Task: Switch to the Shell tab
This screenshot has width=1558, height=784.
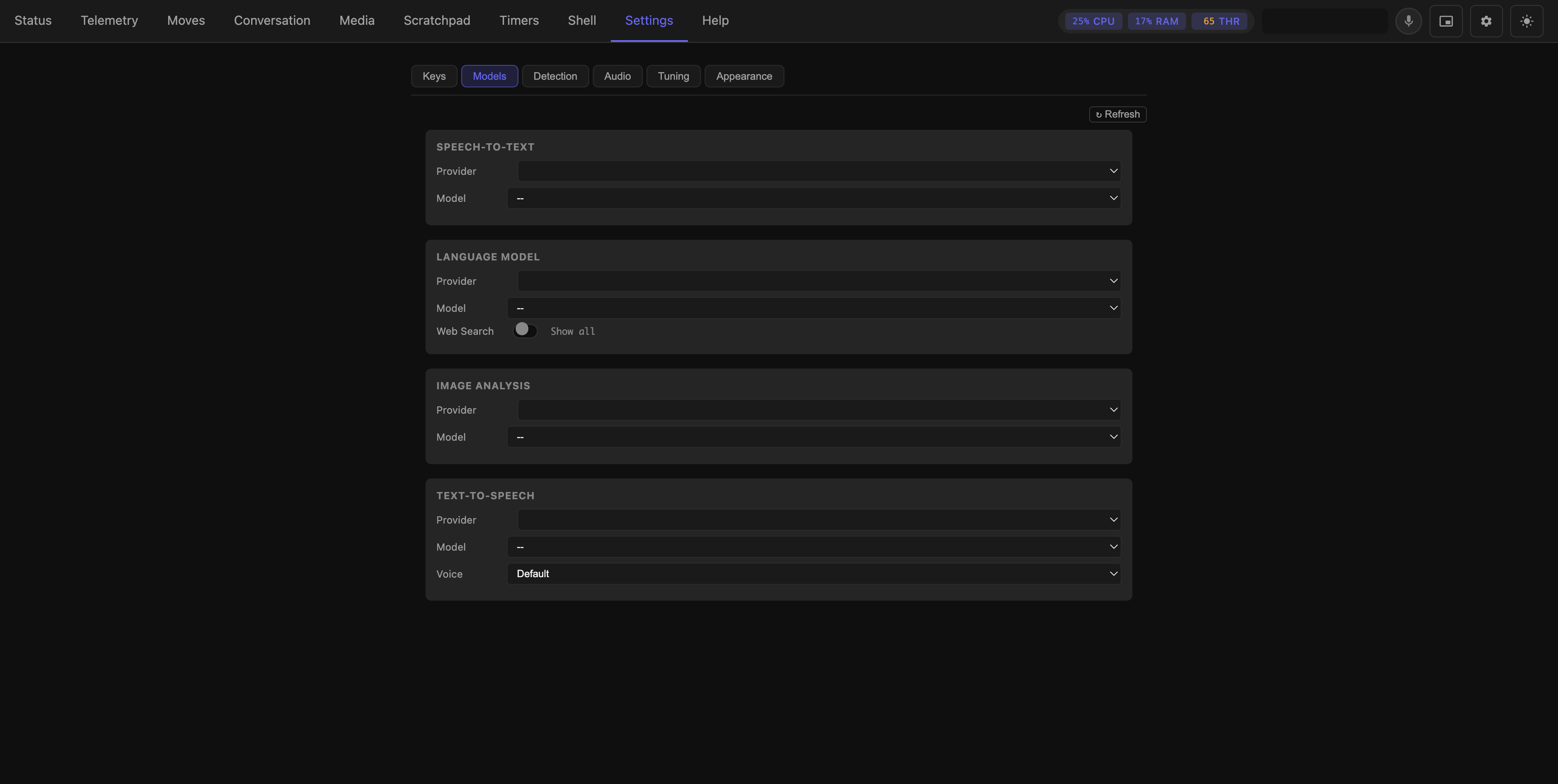Action: (x=582, y=21)
